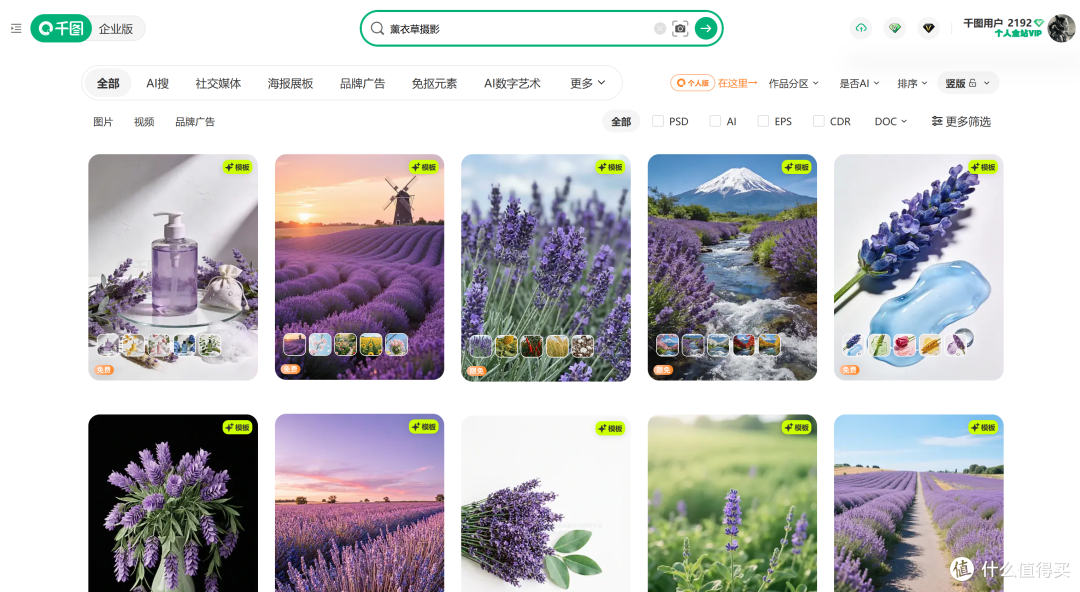The width and height of the screenshot is (1080, 592).
Task: Check the CDR format checkbox
Action: tap(818, 121)
